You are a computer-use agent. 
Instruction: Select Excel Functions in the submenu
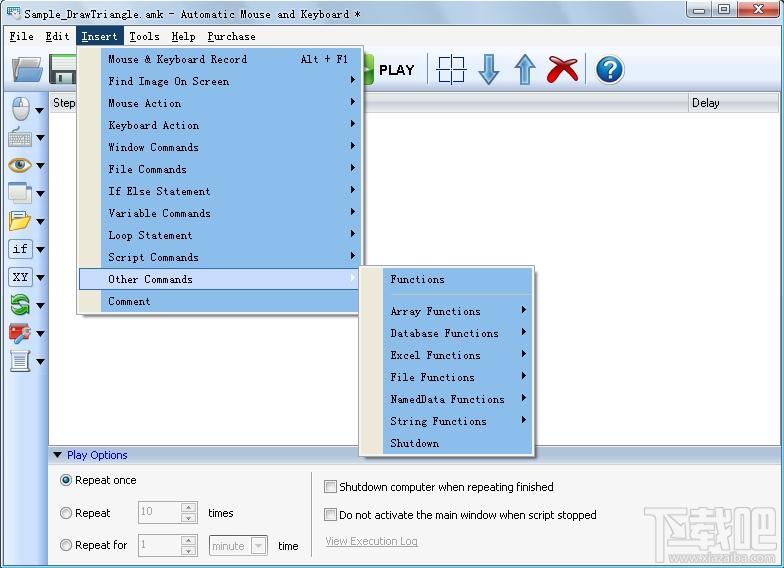pos(446,355)
